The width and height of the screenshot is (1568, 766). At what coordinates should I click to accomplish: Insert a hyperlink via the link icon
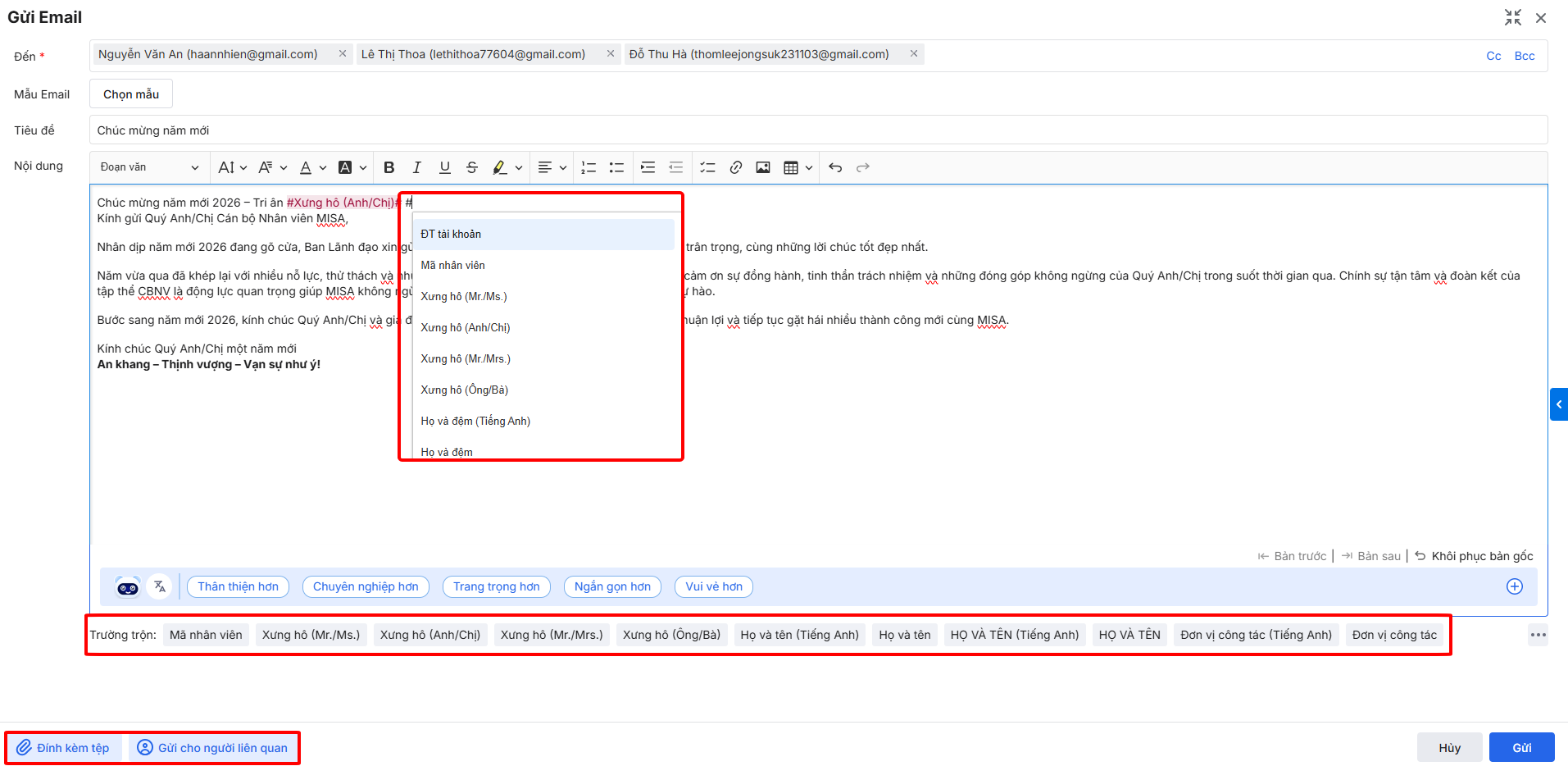[735, 167]
